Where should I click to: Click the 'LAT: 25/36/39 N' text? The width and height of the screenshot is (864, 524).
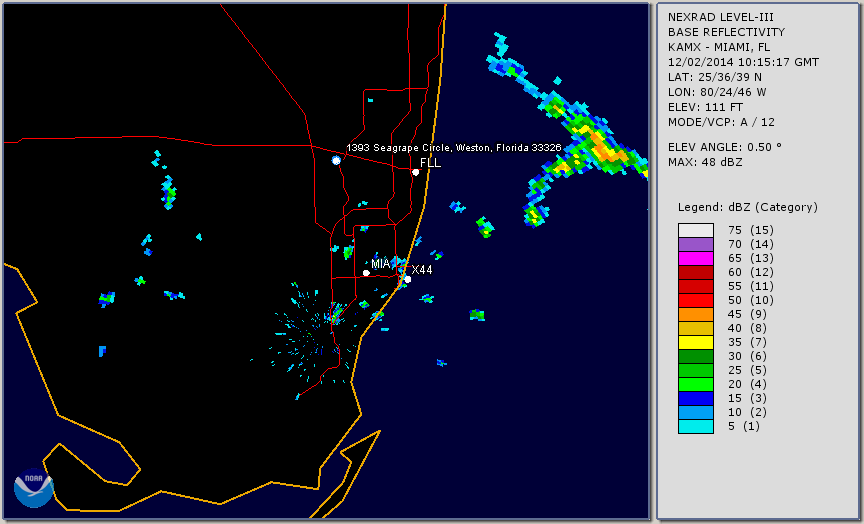715,77
